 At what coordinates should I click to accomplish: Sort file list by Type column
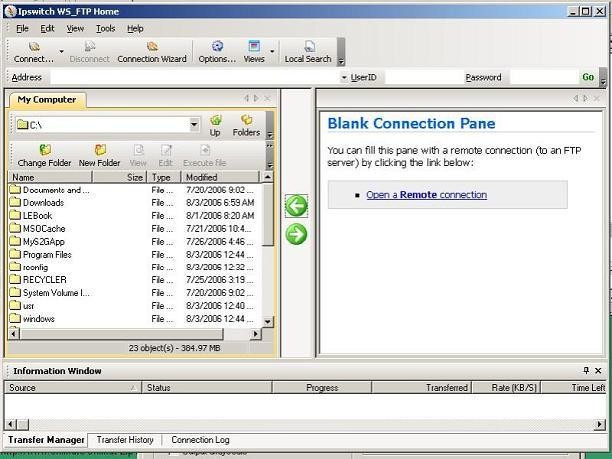coord(164,177)
